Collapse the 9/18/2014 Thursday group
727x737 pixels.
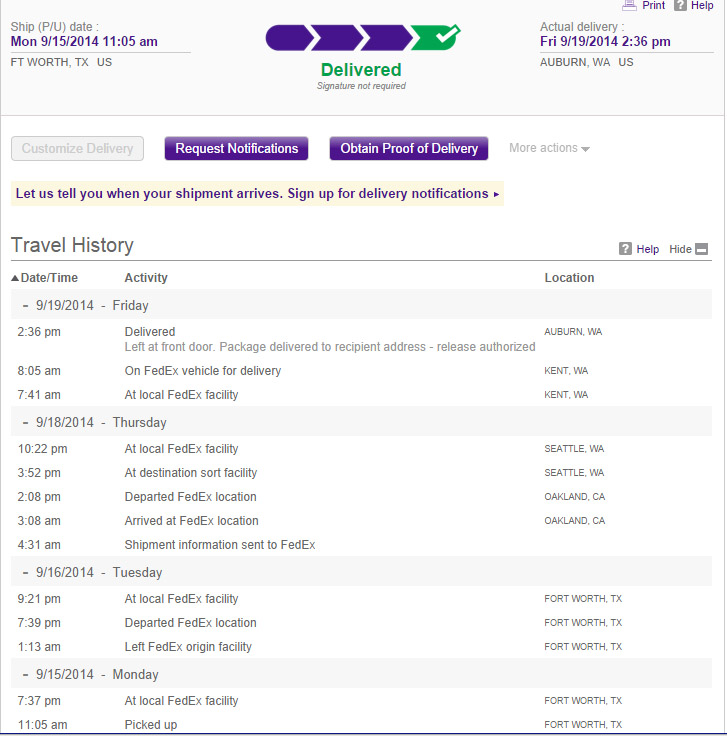point(25,423)
